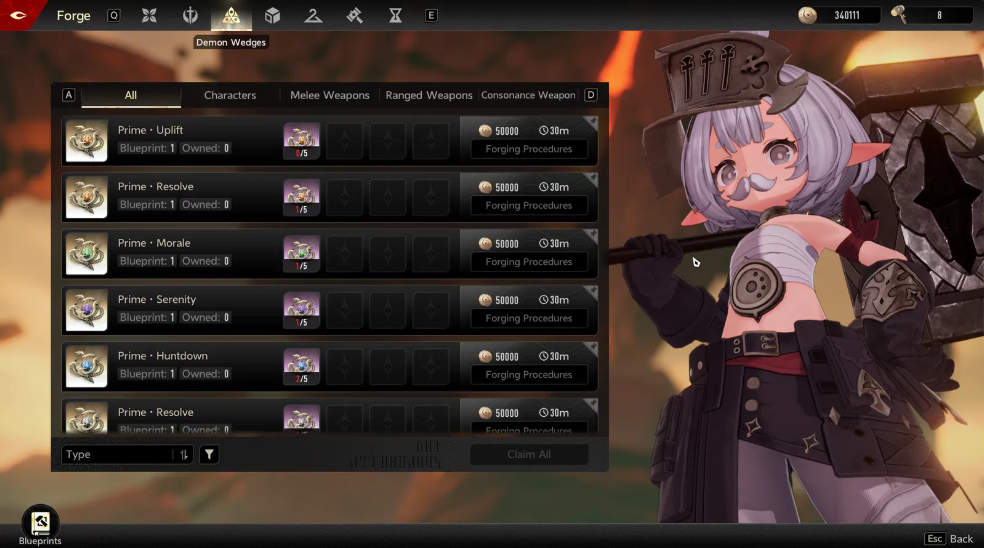Open Forging Procedures for first Prime · Resolve
Image resolution: width=984 pixels, height=548 pixels.
click(x=529, y=205)
